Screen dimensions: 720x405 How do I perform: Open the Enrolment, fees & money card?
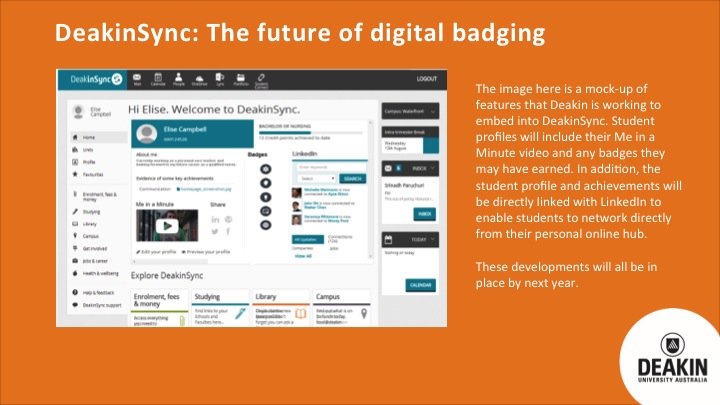pos(159,308)
